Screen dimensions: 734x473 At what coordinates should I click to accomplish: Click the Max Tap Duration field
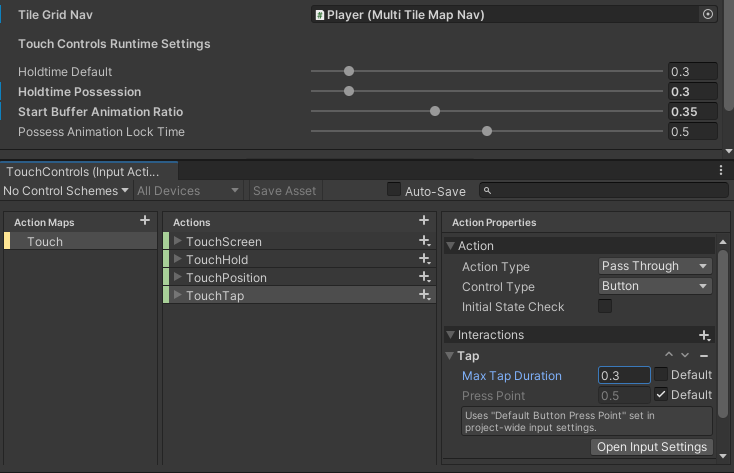tap(624, 376)
